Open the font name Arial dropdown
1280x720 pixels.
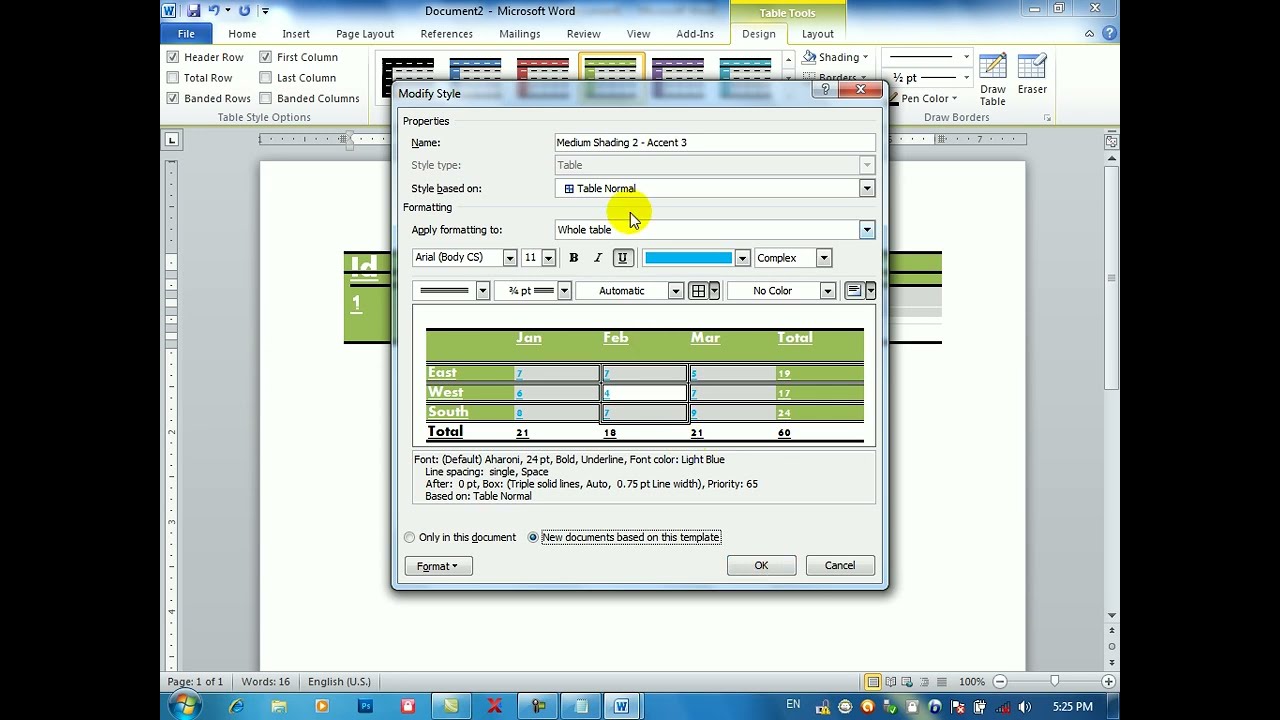point(509,258)
